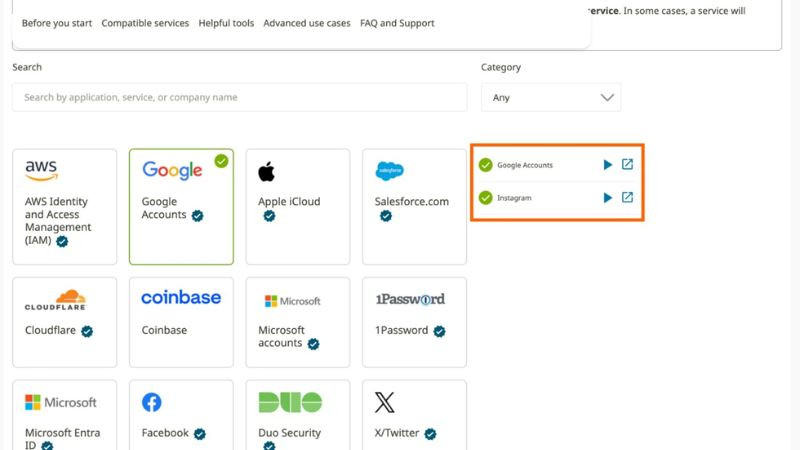This screenshot has height=450, width=800.
Task: Play the Instagram guide
Action: 607,198
